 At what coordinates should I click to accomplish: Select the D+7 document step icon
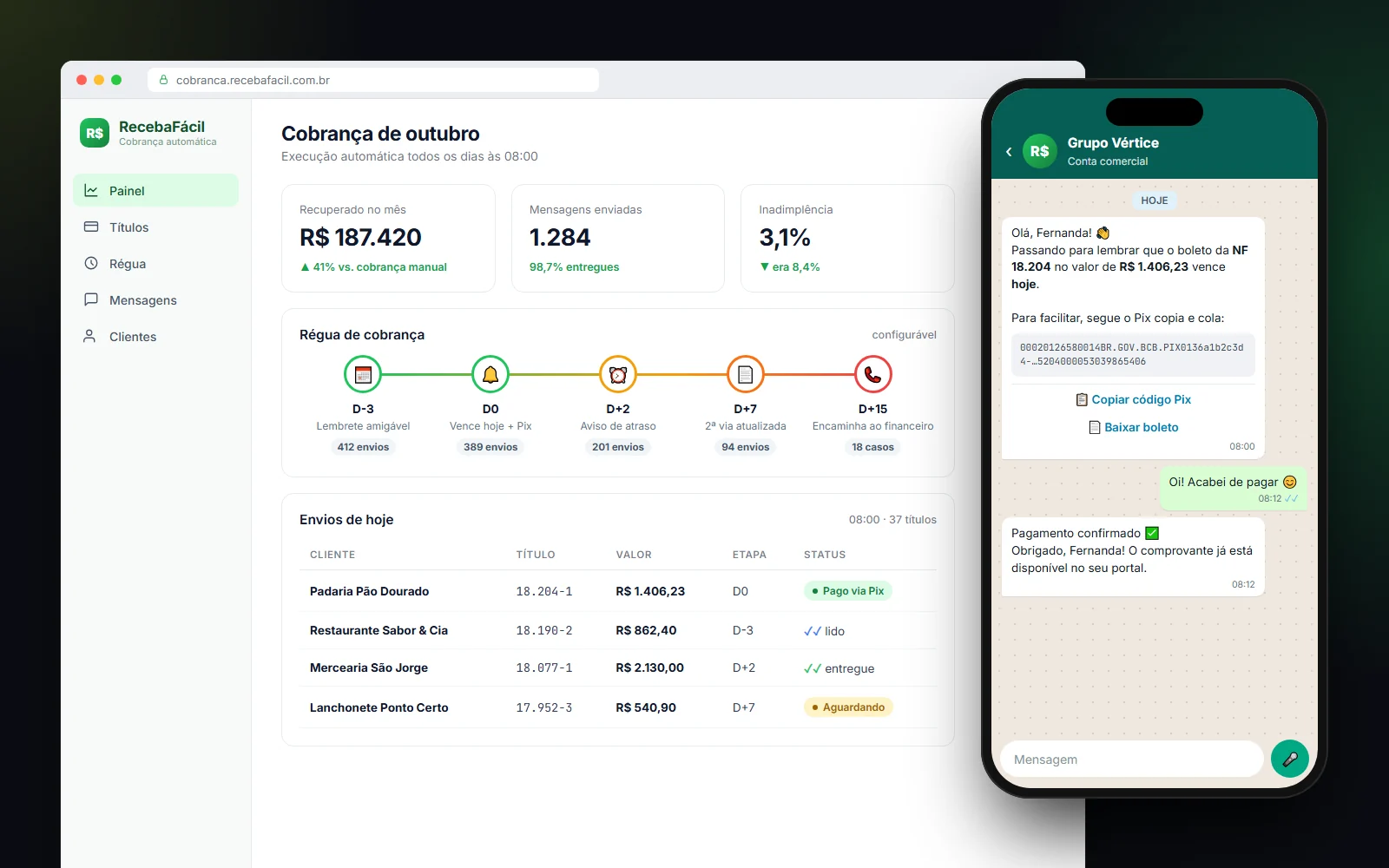[x=745, y=374]
